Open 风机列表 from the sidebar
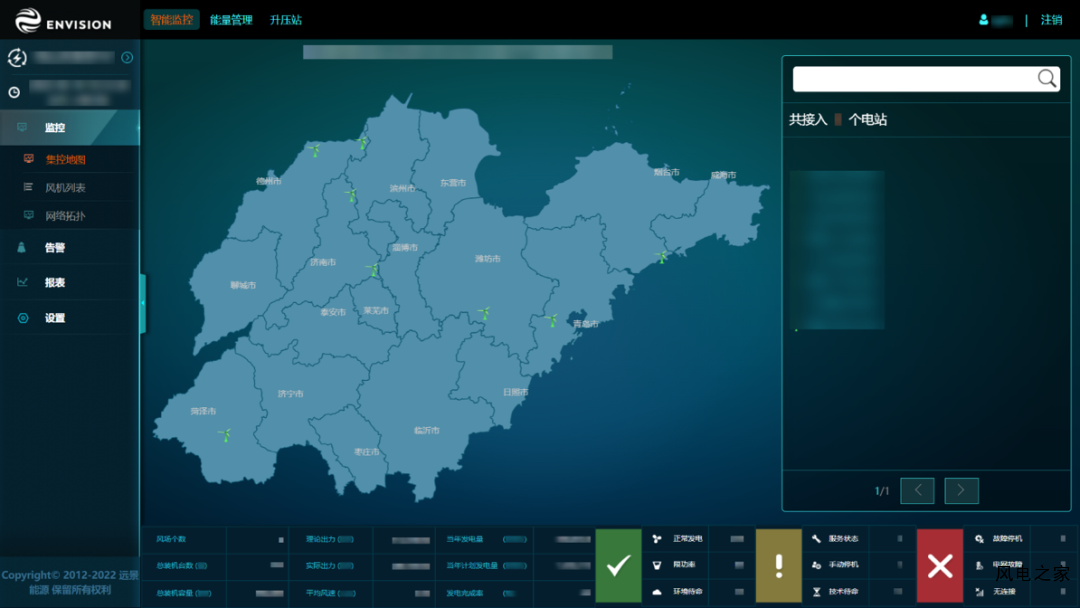1080x608 pixels. coord(65,188)
